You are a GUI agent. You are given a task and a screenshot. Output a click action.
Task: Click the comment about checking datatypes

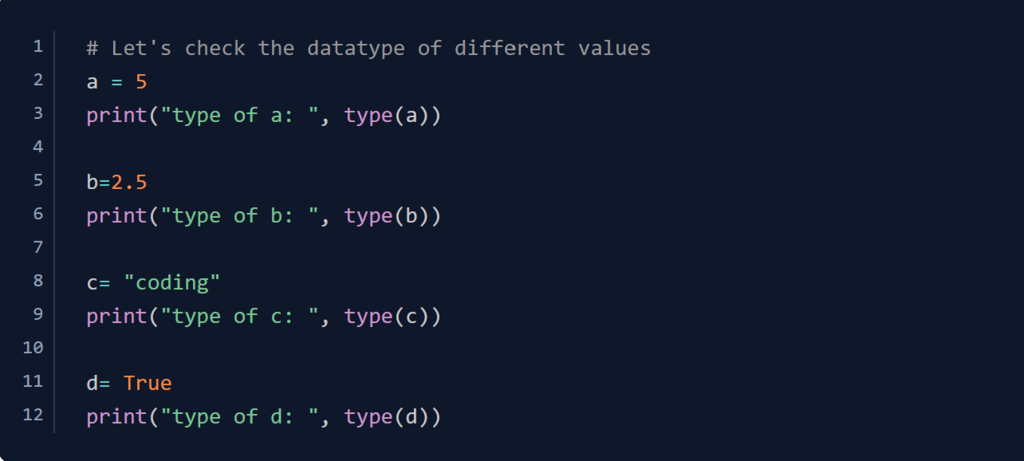pos(368,48)
